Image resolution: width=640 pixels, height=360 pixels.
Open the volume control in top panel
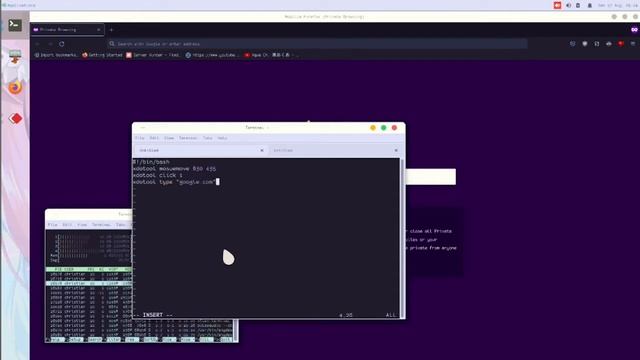coord(568,5)
